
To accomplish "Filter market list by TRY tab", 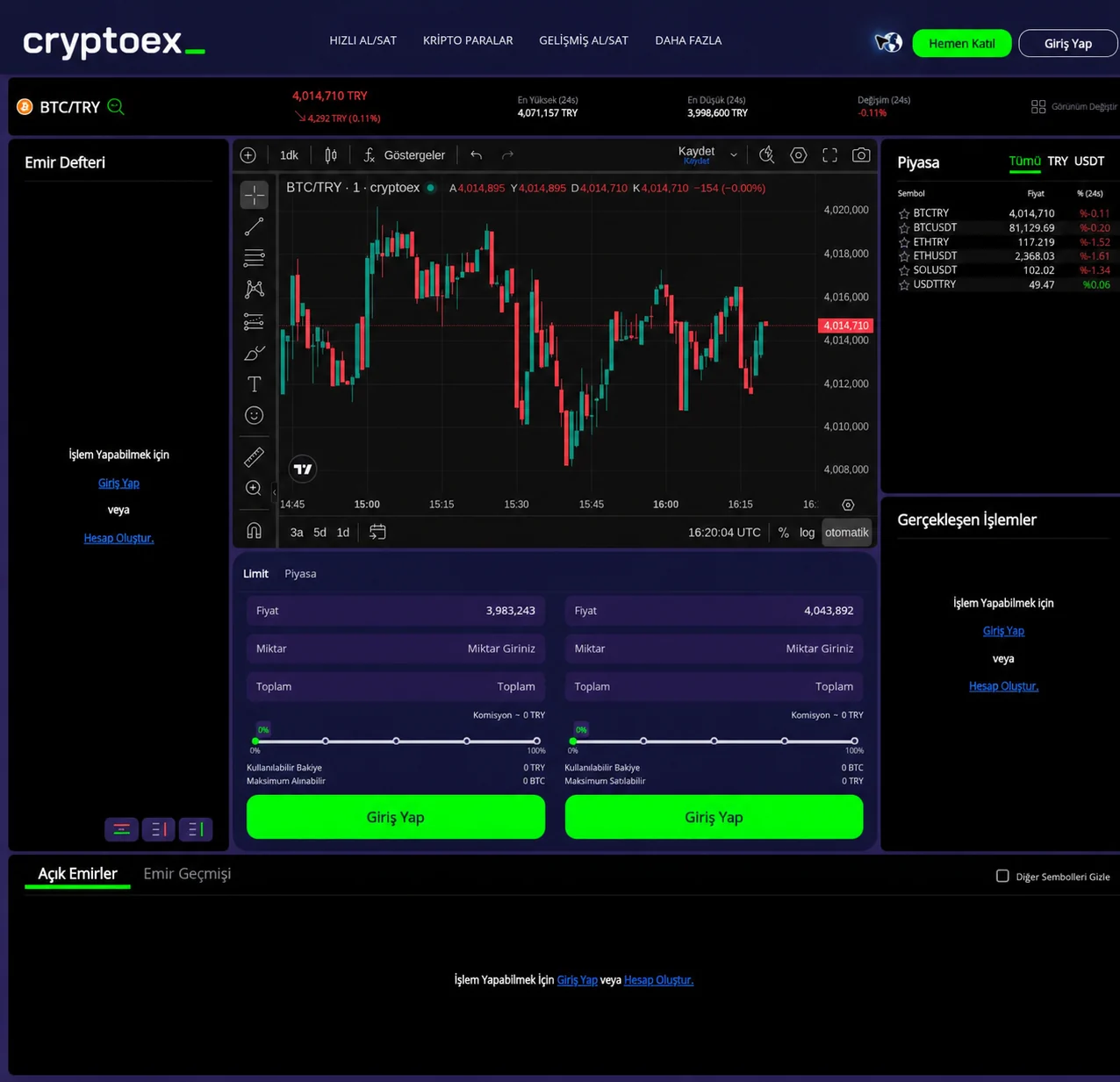I will pos(1058,161).
